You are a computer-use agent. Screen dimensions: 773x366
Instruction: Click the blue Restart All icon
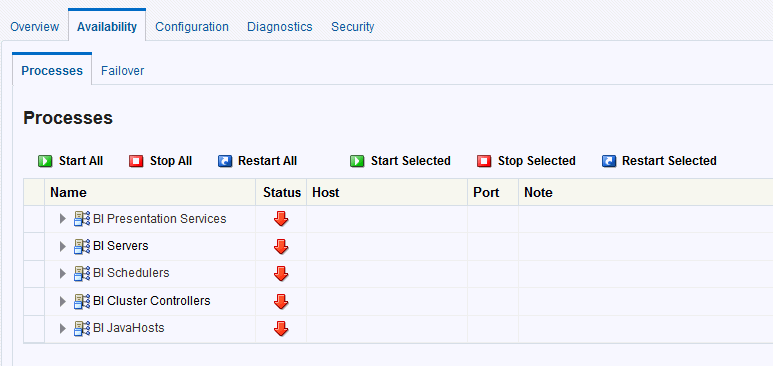(225, 161)
